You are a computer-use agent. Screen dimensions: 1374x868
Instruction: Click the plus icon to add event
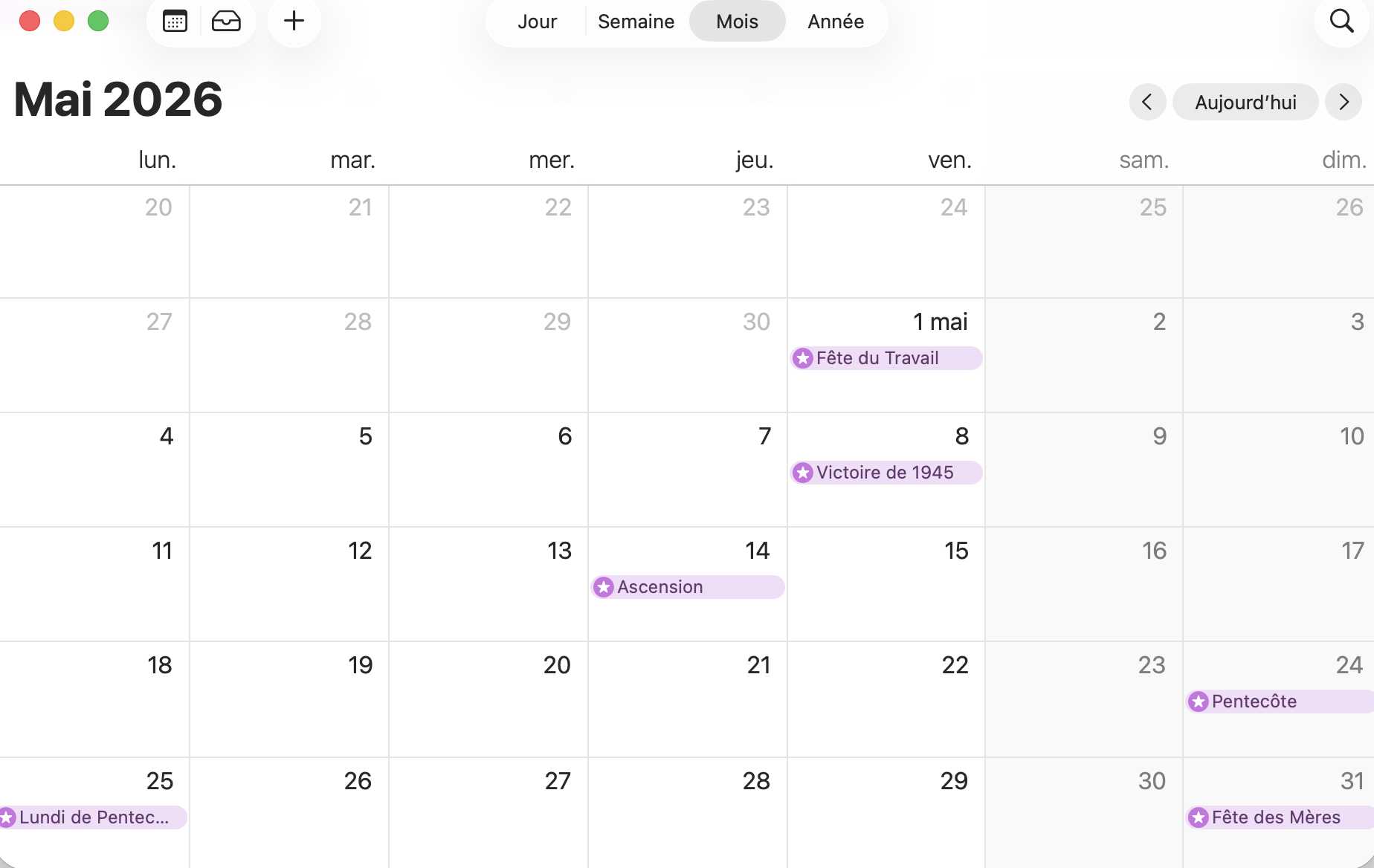click(x=294, y=22)
